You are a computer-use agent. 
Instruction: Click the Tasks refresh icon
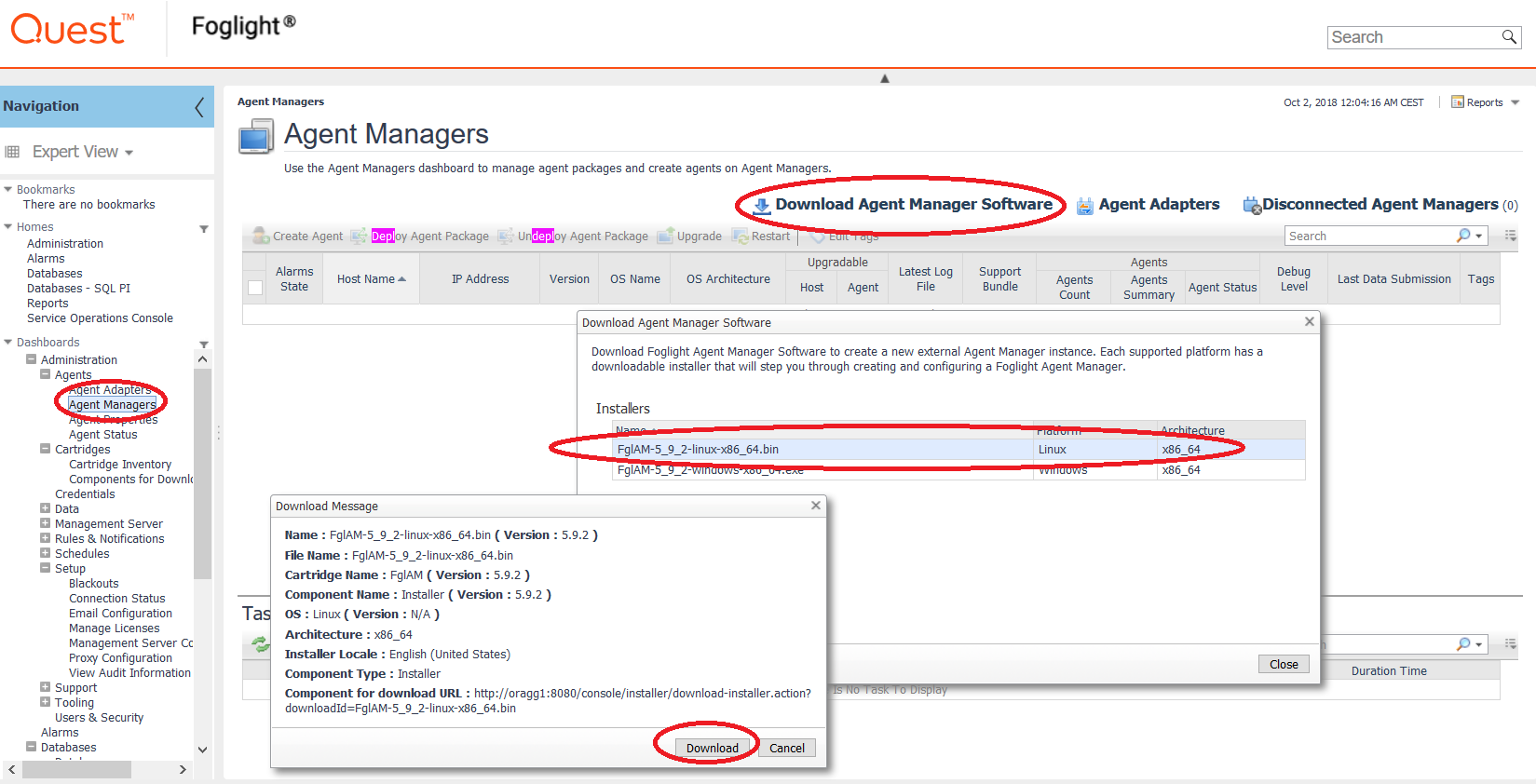click(x=261, y=643)
